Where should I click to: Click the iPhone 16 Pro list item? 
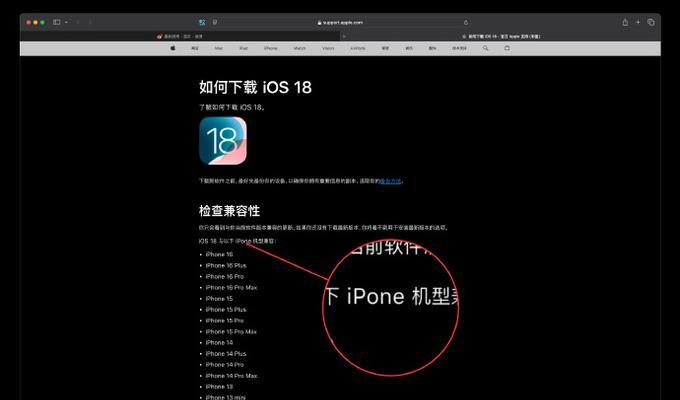point(225,276)
